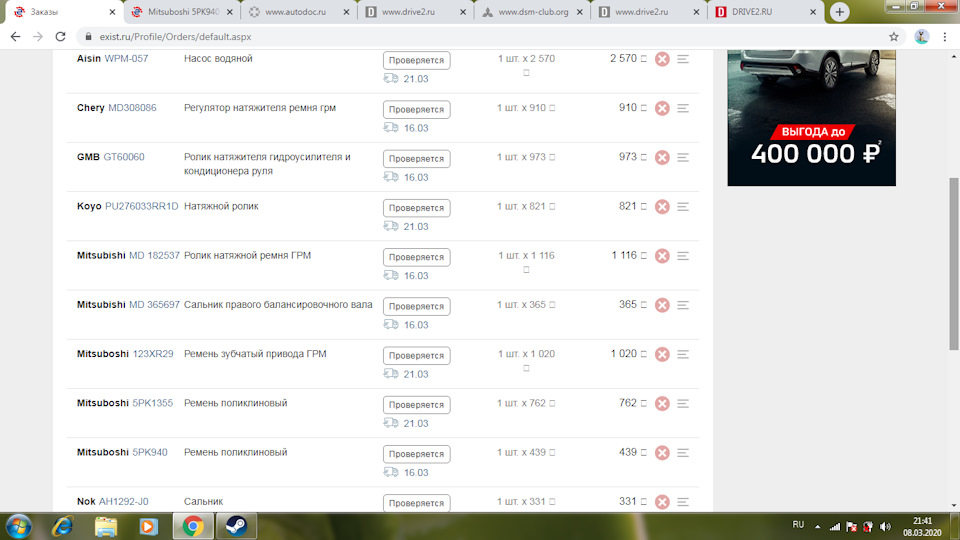Viewport: 960px width, 540px height.
Task: Delete the Chery MD308086 item
Action: pyautogui.click(x=662, y=108)
